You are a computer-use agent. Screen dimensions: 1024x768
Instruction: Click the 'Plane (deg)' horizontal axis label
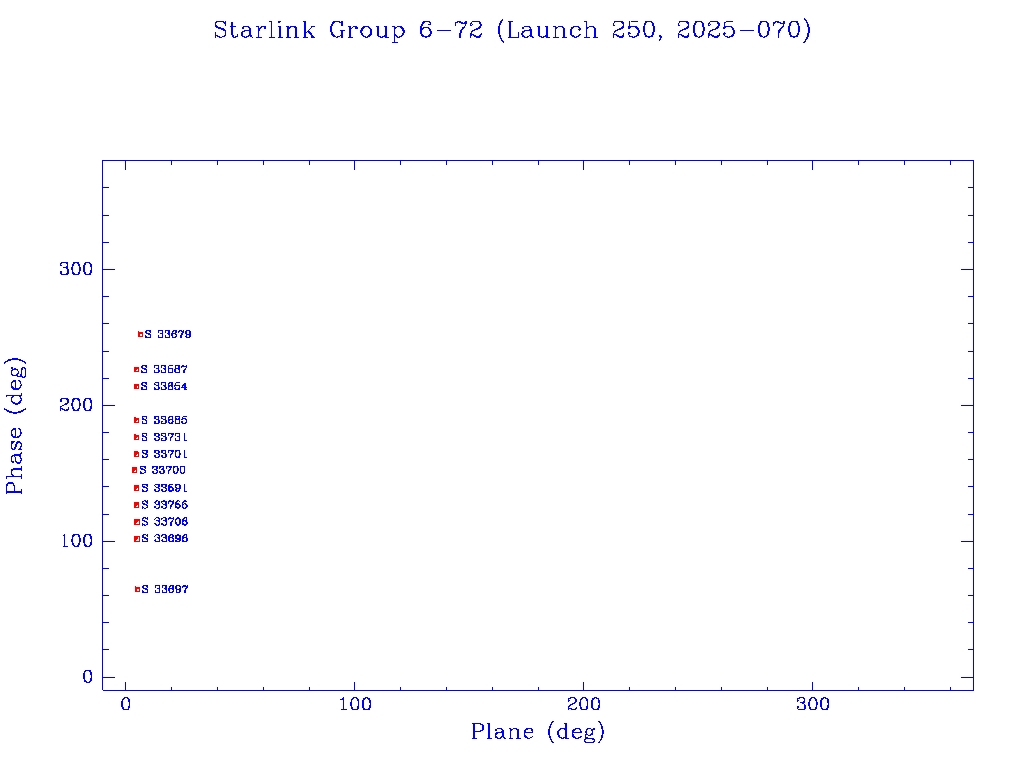coord(538,732)
